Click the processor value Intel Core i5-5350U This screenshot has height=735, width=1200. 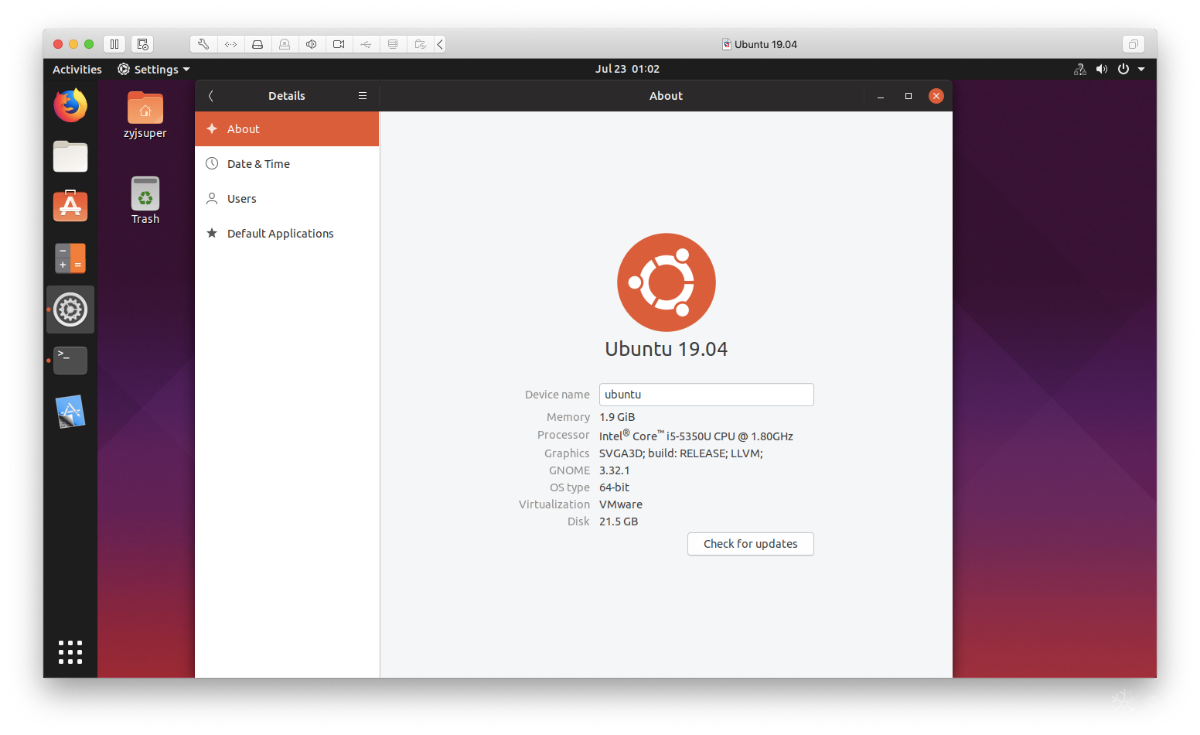tap(696, 435)
